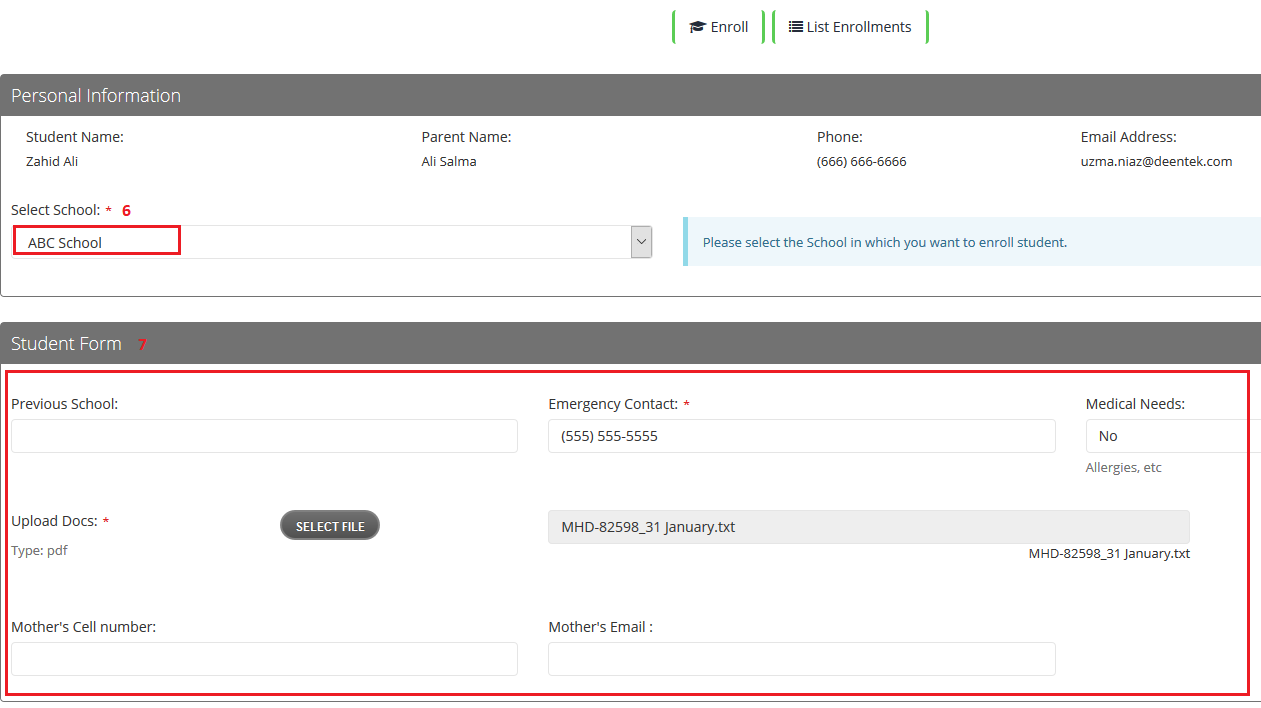
Task: Click the Student Name label
Action: [75, 137]
